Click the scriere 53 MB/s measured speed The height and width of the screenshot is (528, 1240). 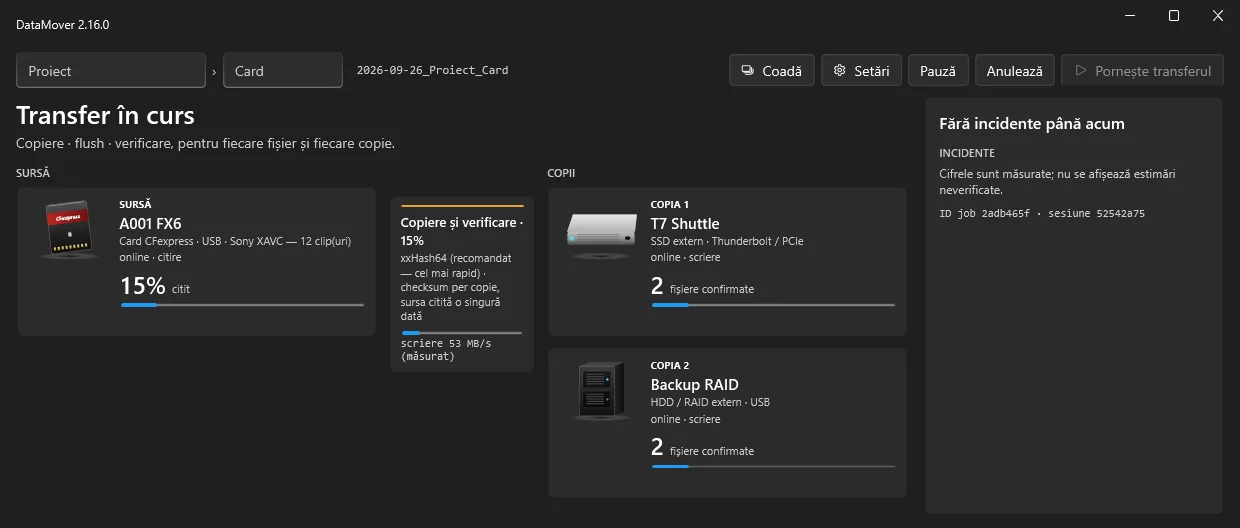[x=446, y=349]
